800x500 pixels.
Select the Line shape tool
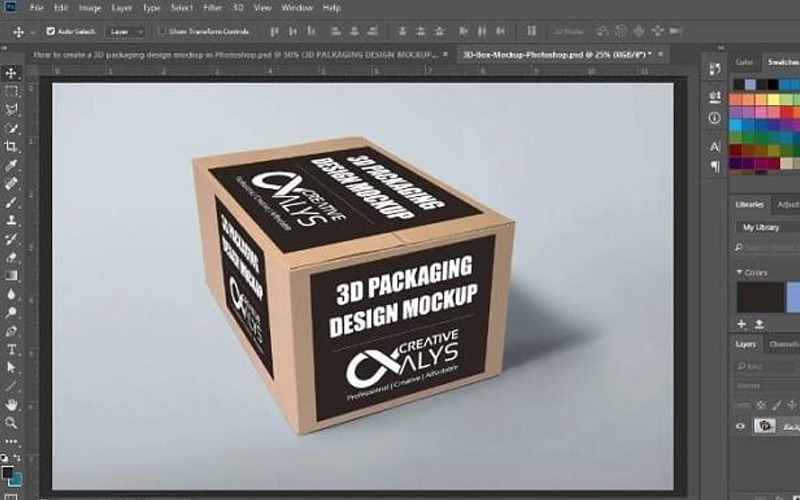point(11,386)
